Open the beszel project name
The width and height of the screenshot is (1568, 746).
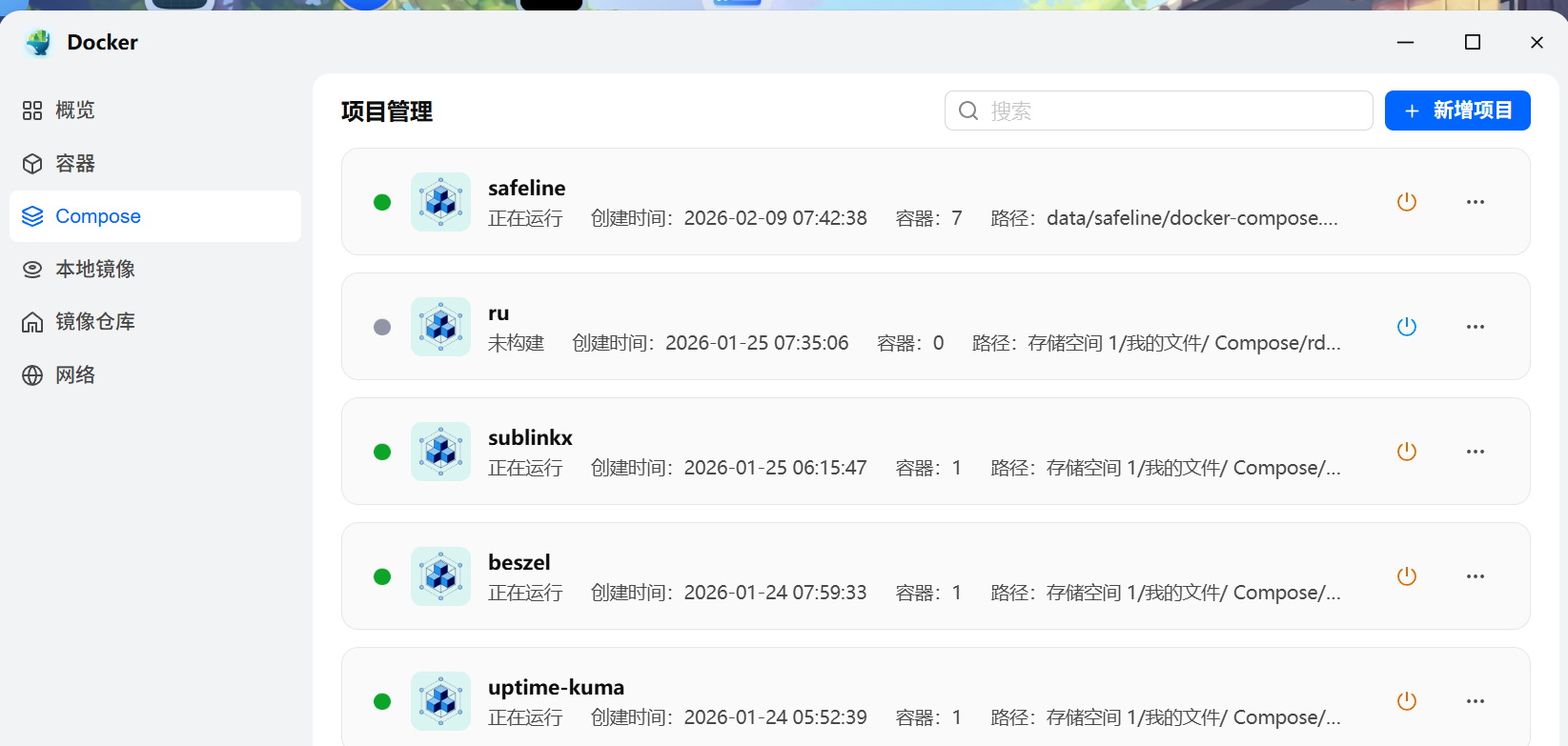pos(519,562)
